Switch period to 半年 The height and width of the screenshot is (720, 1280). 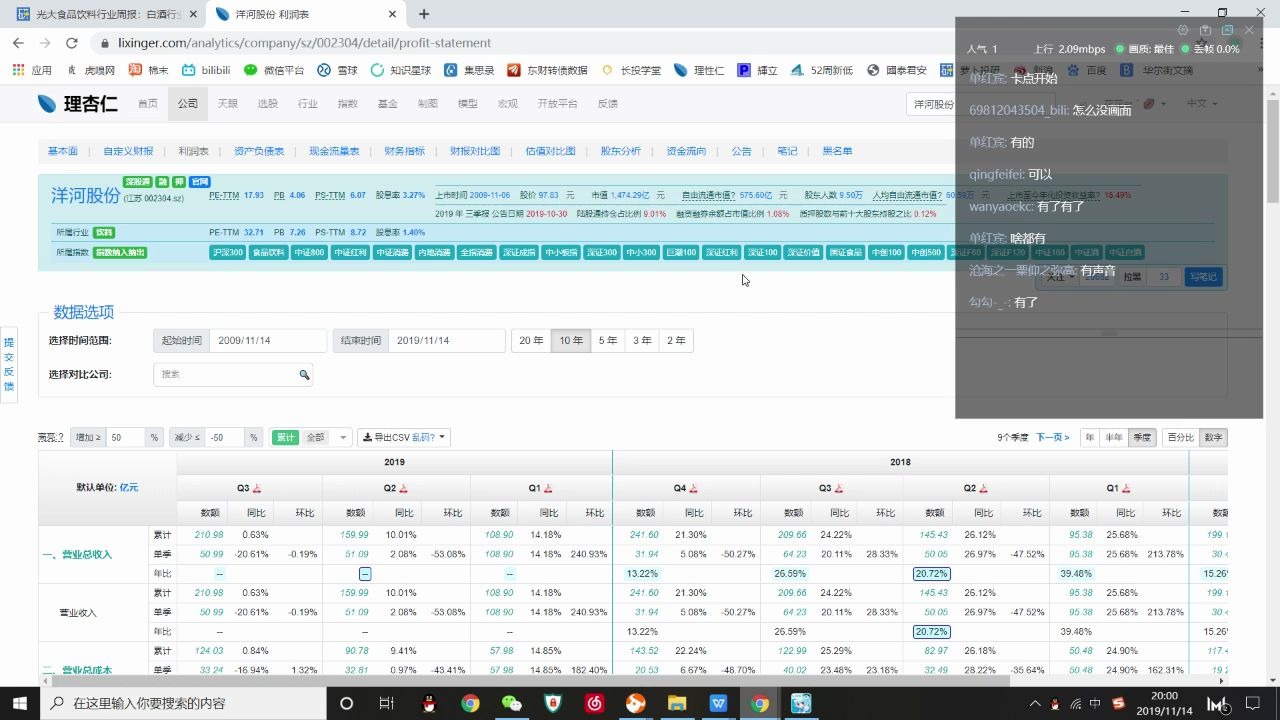click(x=1113, y=437)
